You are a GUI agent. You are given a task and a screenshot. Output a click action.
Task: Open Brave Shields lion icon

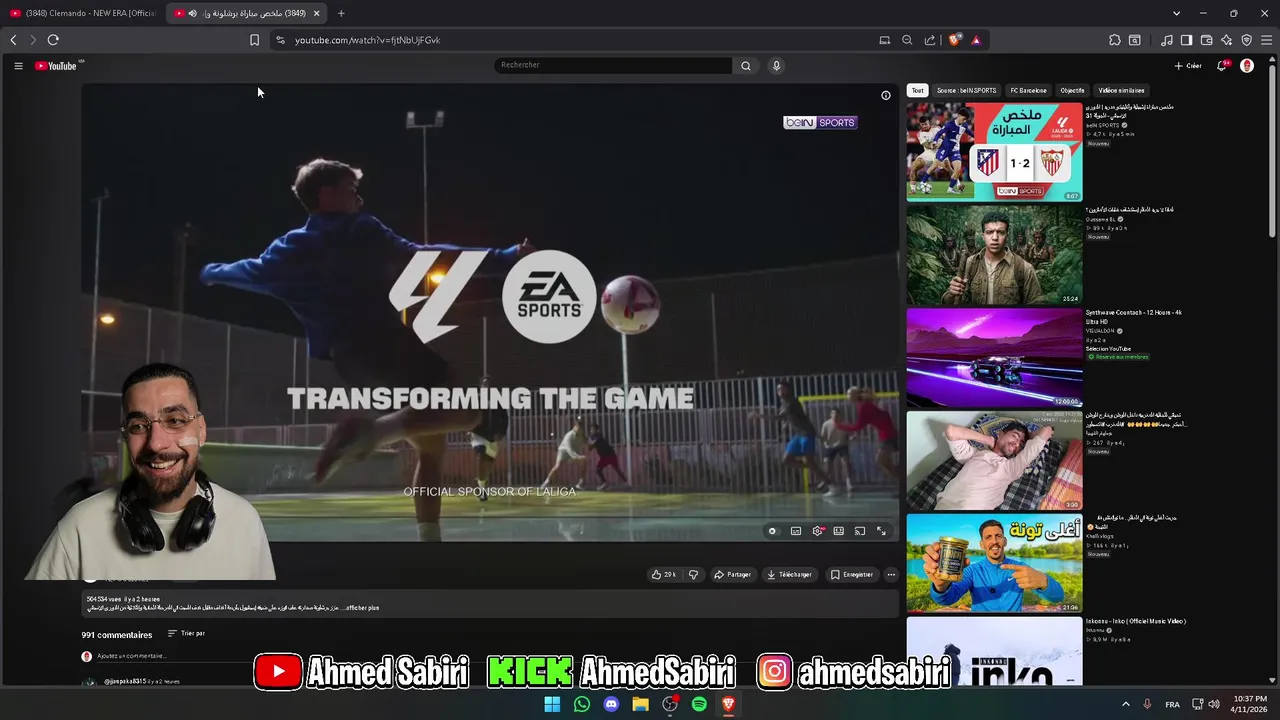click(x=955, y=40)
